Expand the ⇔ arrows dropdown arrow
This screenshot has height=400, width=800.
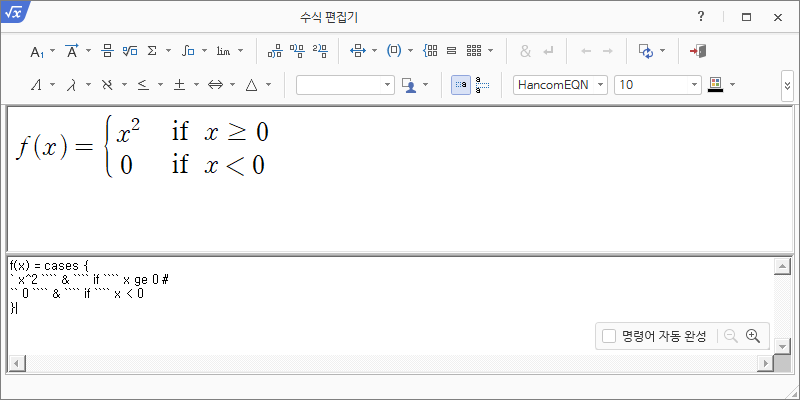click(232, 85)
